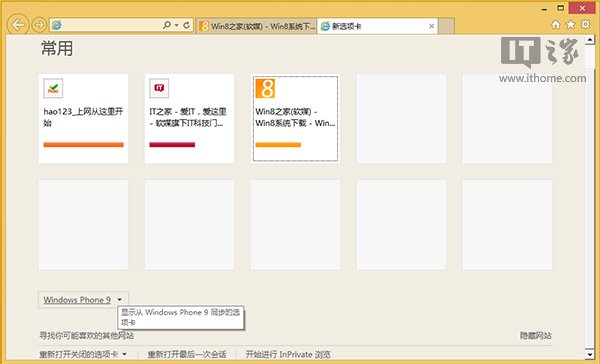Click the scrollbar up arrow

click(590, 39)
